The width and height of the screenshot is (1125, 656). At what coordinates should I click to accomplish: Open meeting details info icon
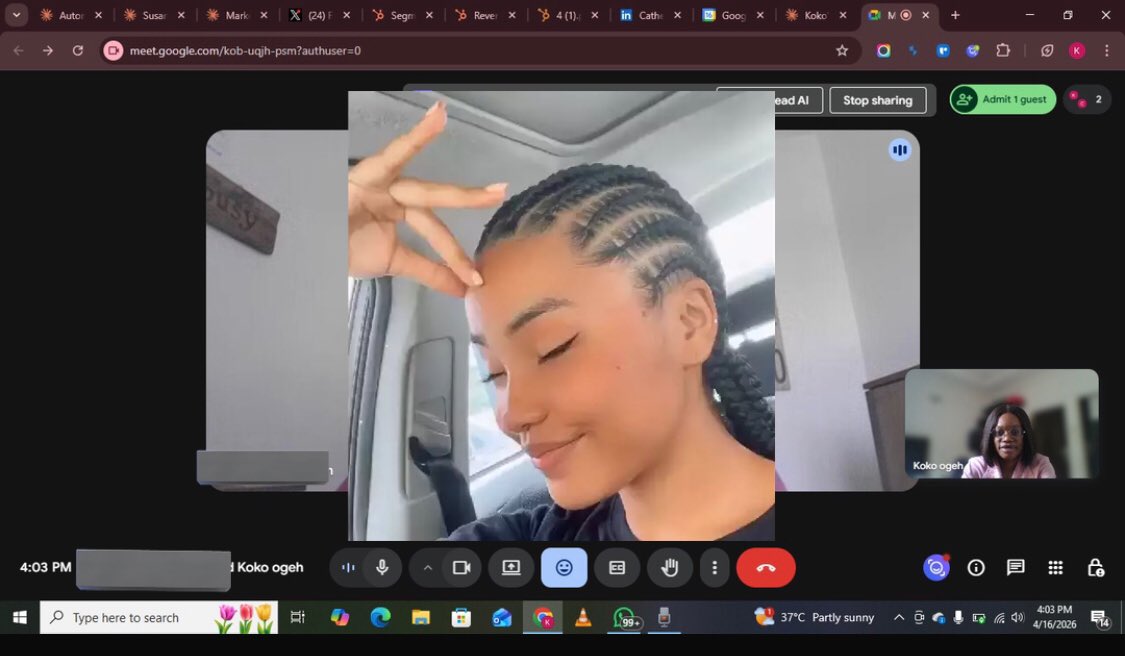click(x=976, y=568)
